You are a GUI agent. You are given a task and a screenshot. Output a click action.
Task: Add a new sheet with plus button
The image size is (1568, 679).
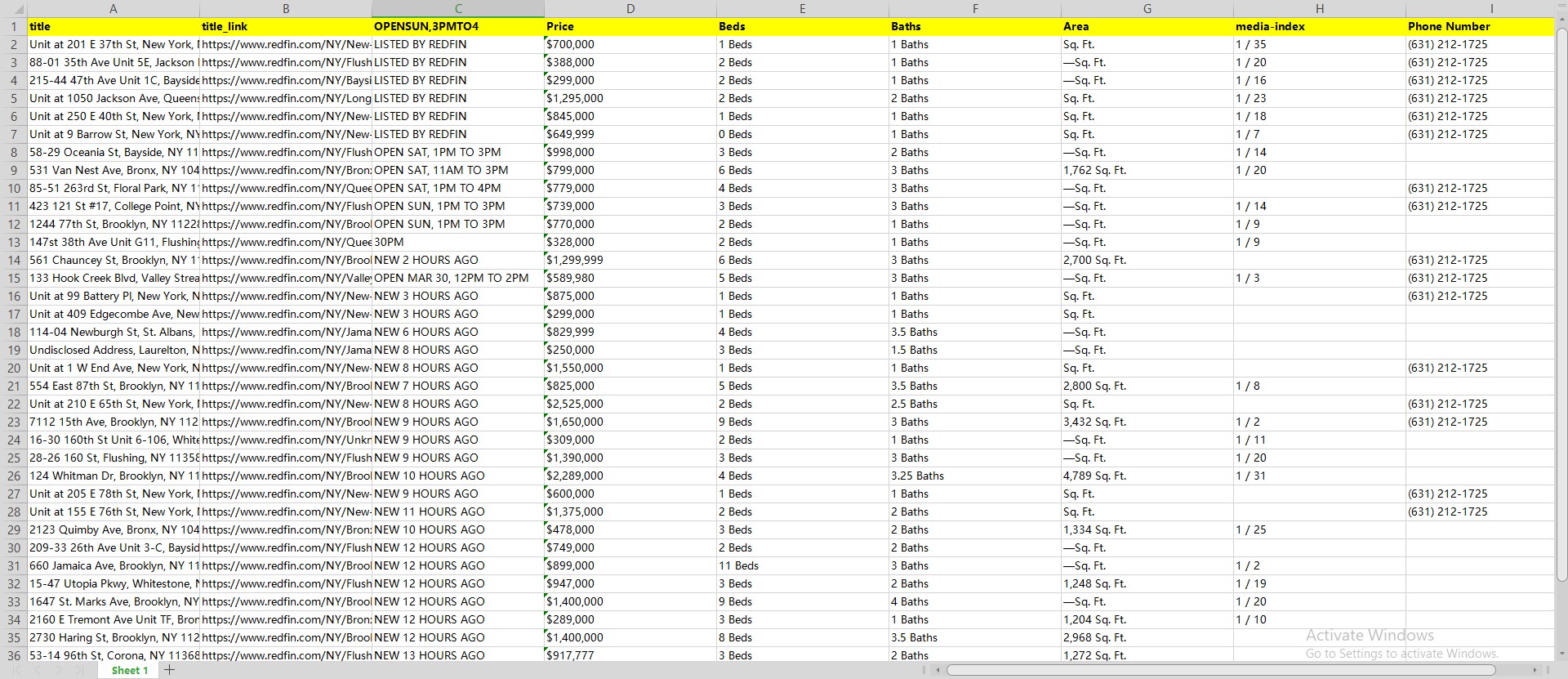[170, 670]
